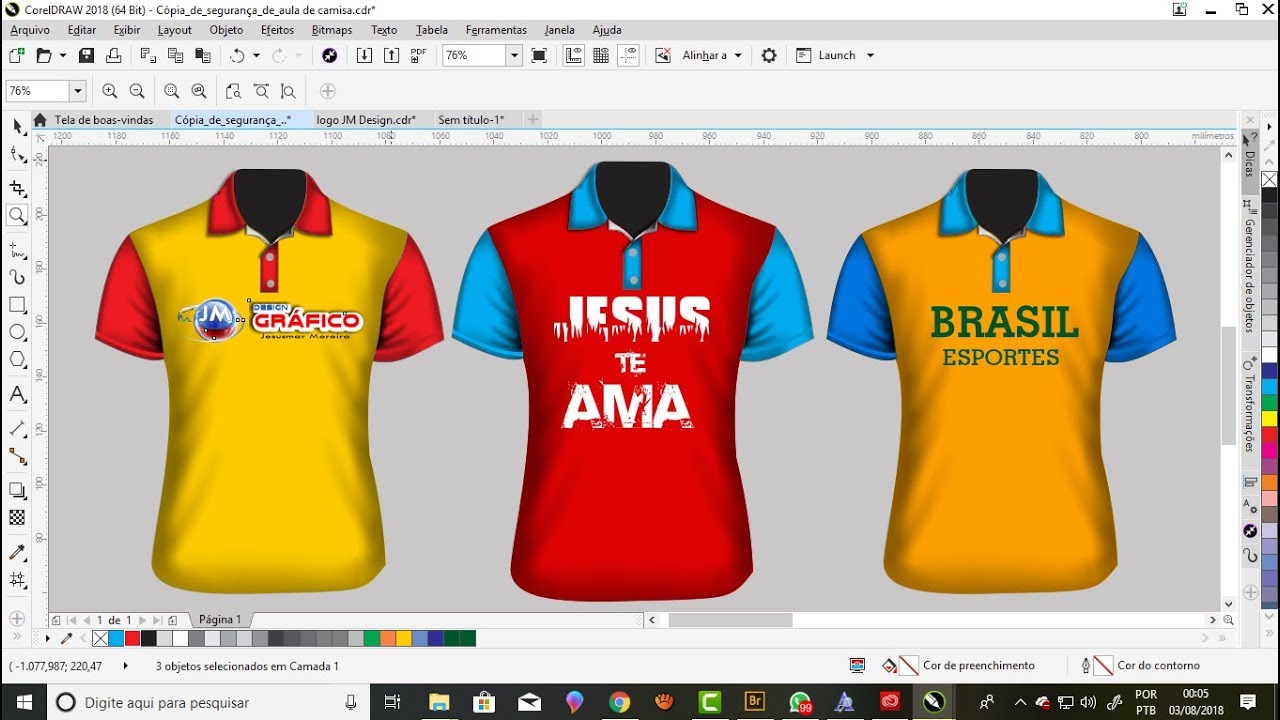Select the Crop tool
The width and height of the screenshot is (1280, 720).
pyautogui.click(x=17, y=188)
